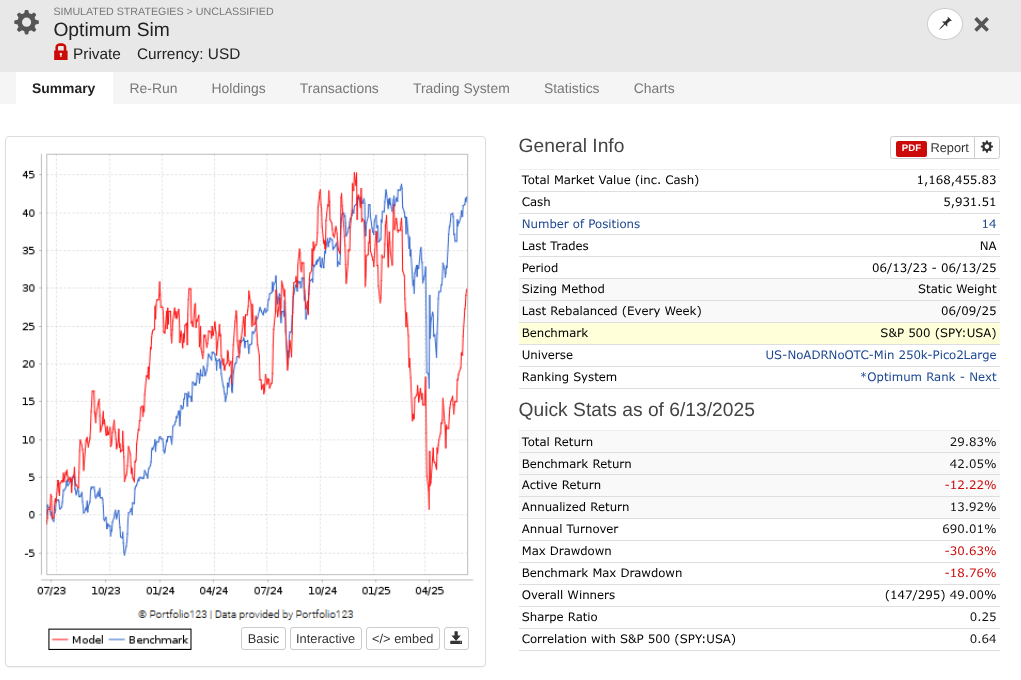Switch the chart to Basic mode
This screenshot has width=1021, height=680.
tap(263, 639)
